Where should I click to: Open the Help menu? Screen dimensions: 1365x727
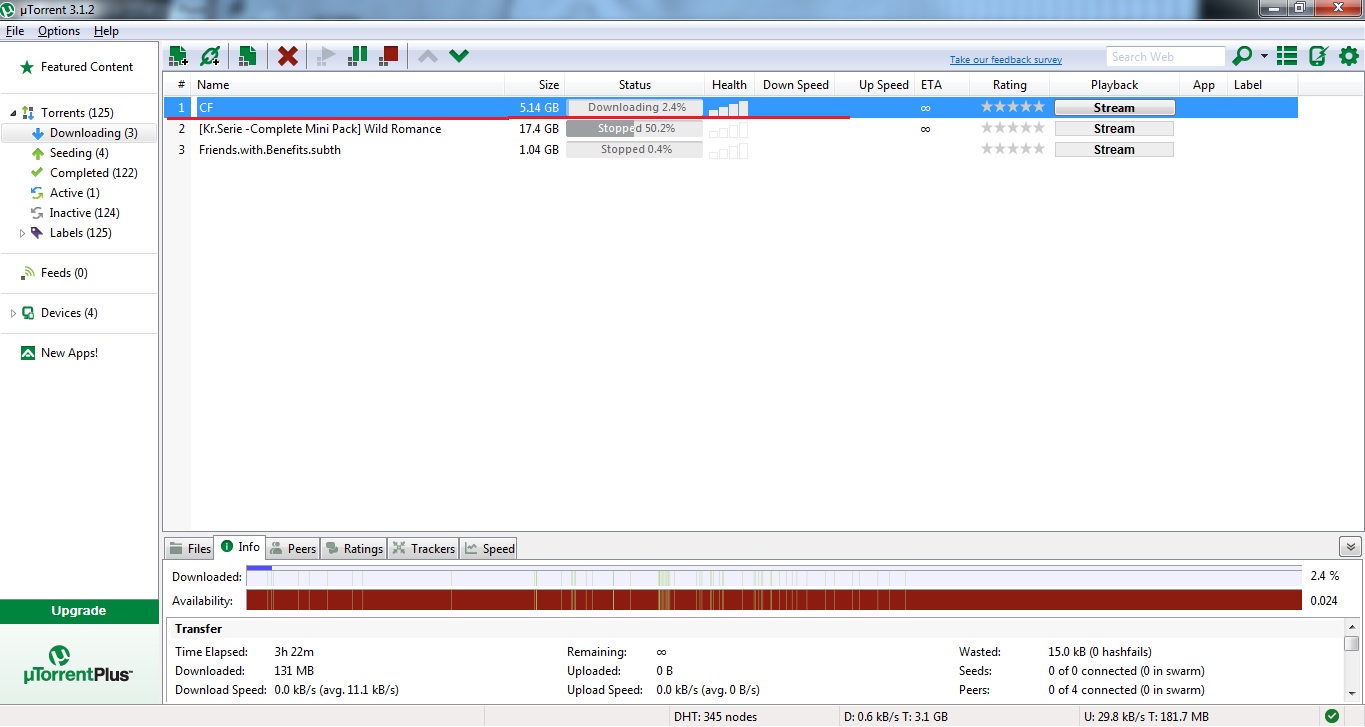click(x=106, y=31)
